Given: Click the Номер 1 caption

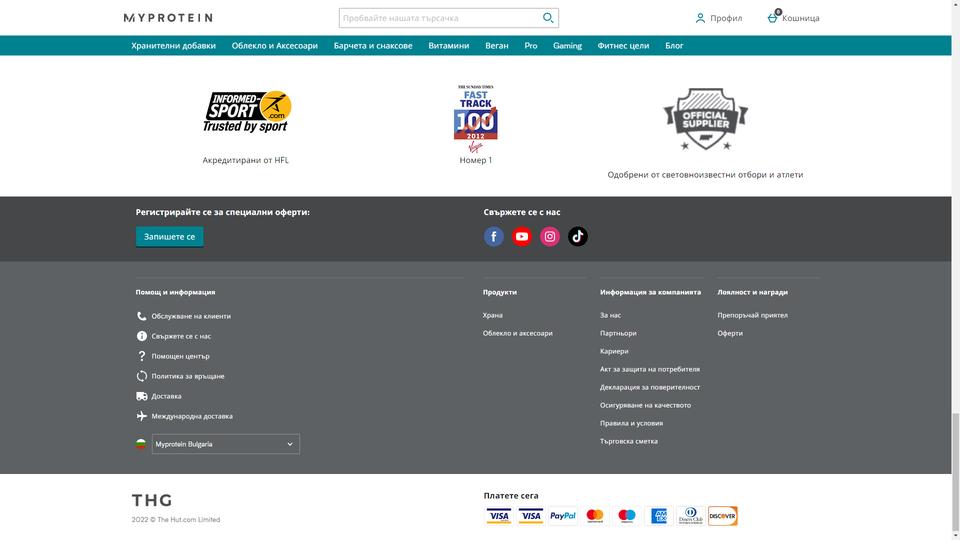Looking at the screenshot, I should [476, 160].
